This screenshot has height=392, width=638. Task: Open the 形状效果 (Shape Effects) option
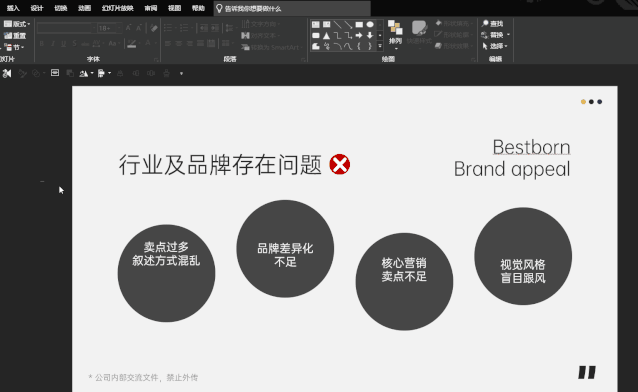(454, 46)
